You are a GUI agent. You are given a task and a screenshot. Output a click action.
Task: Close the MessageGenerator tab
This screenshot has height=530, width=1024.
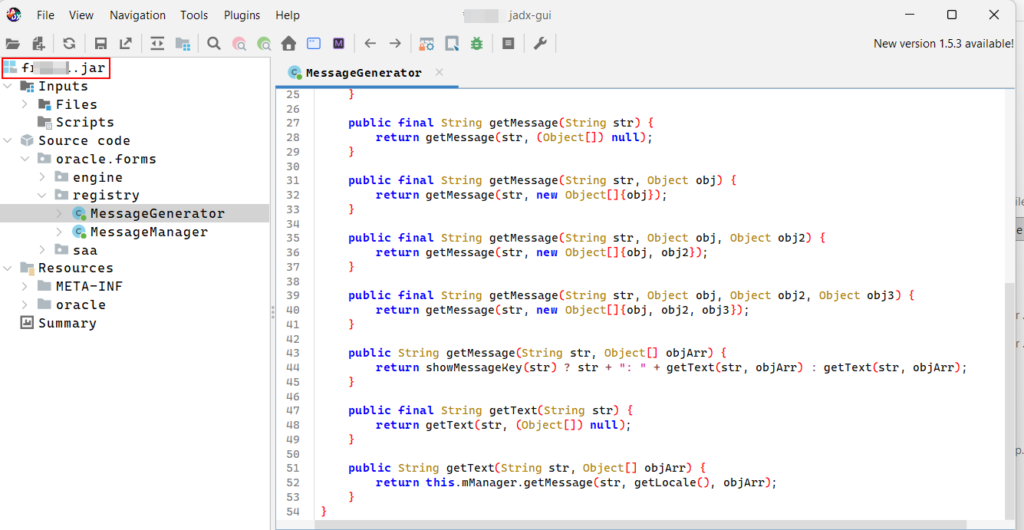[x=439, y=73]
